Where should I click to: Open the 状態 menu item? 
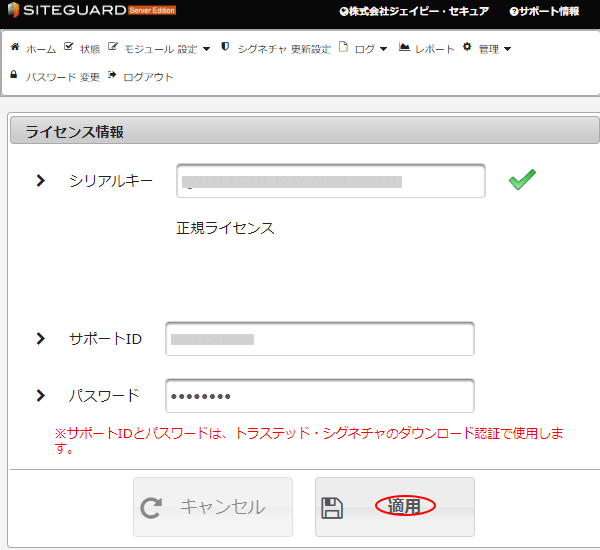point(90,49)
